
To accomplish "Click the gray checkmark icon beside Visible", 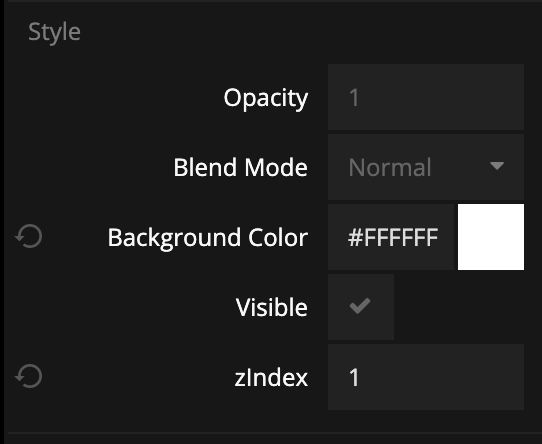I will tap(360, 306).
